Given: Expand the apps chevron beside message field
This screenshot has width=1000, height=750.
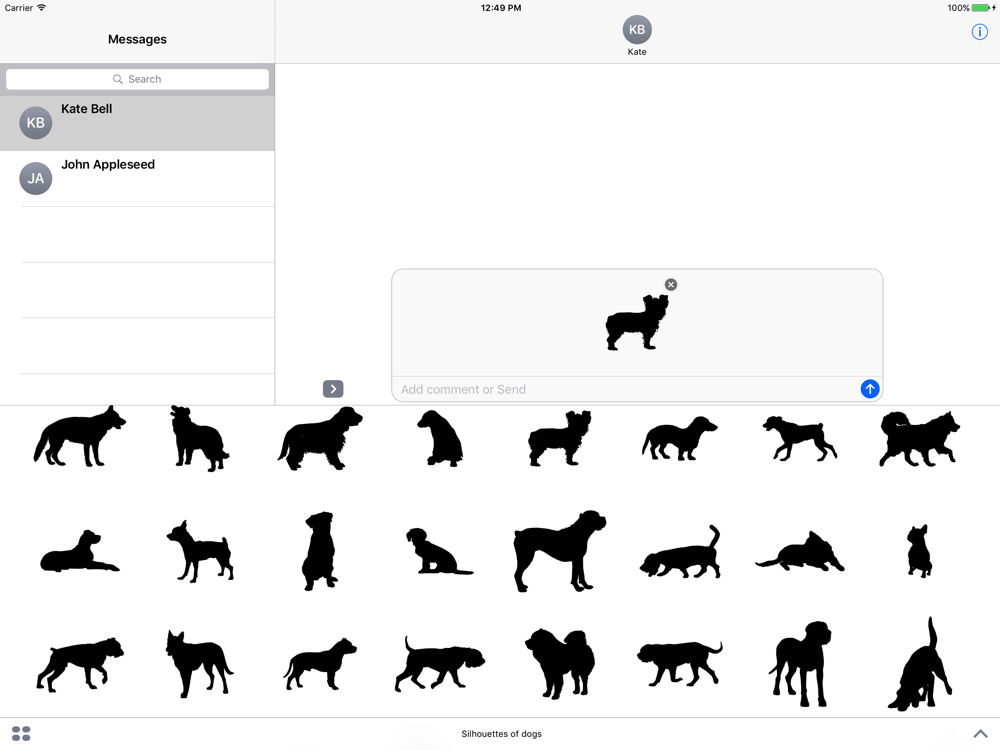Looking at the screenshot, I should point(333,389).
